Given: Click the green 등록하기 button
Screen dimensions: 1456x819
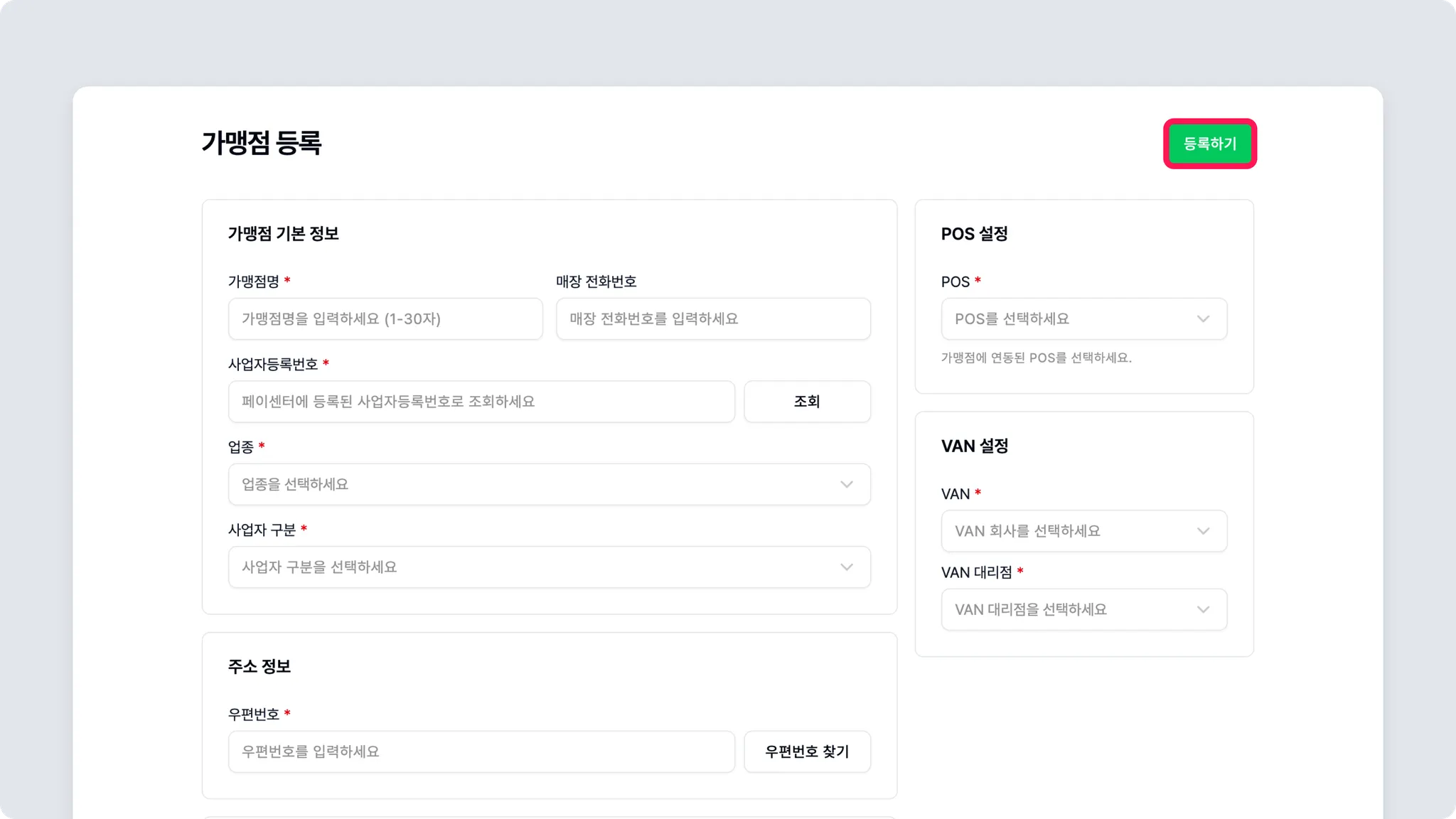Looking at the screenshot, I should [x=1209, y=144].
